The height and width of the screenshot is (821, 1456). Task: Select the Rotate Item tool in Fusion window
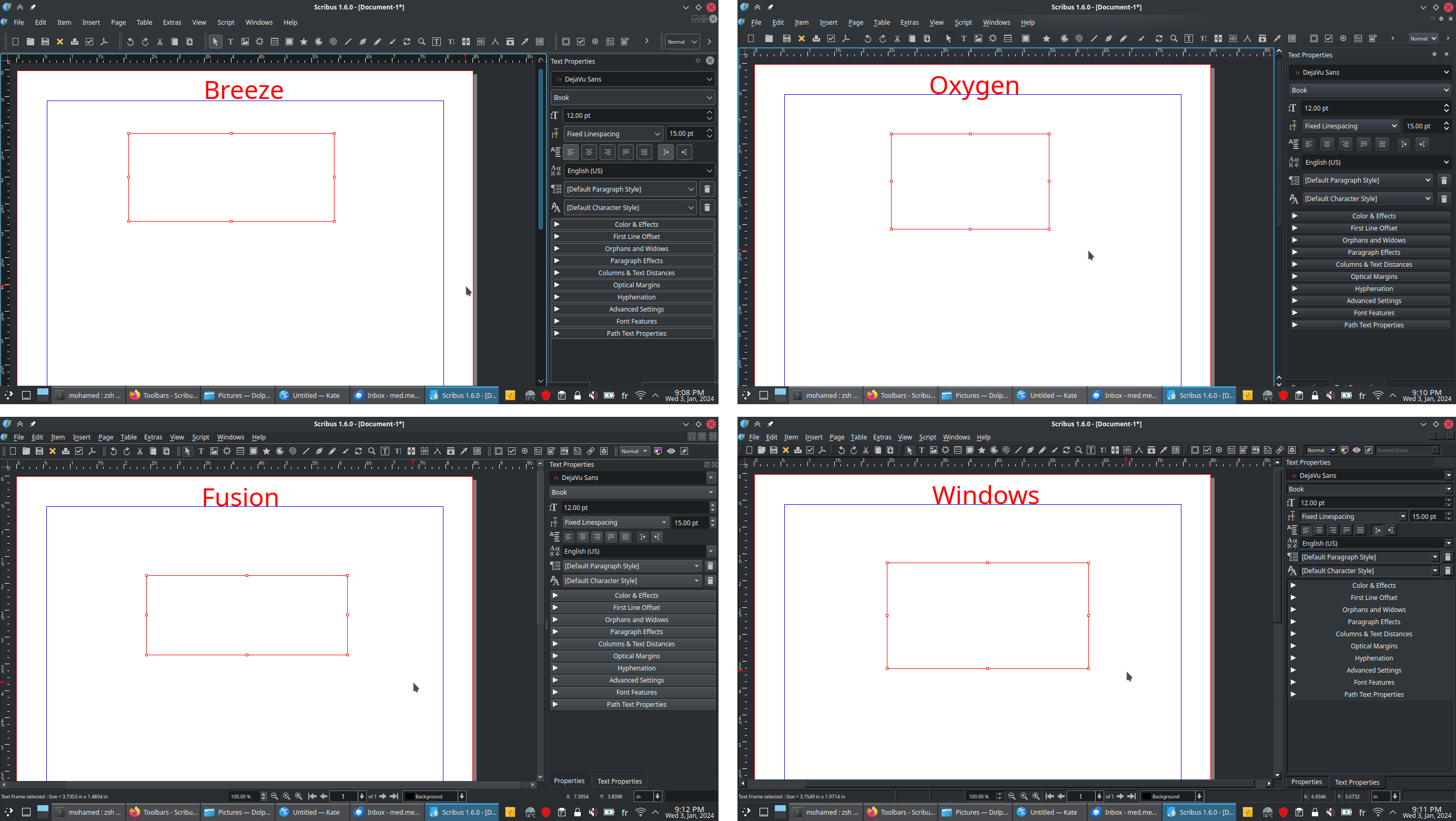tap(358, 451)
